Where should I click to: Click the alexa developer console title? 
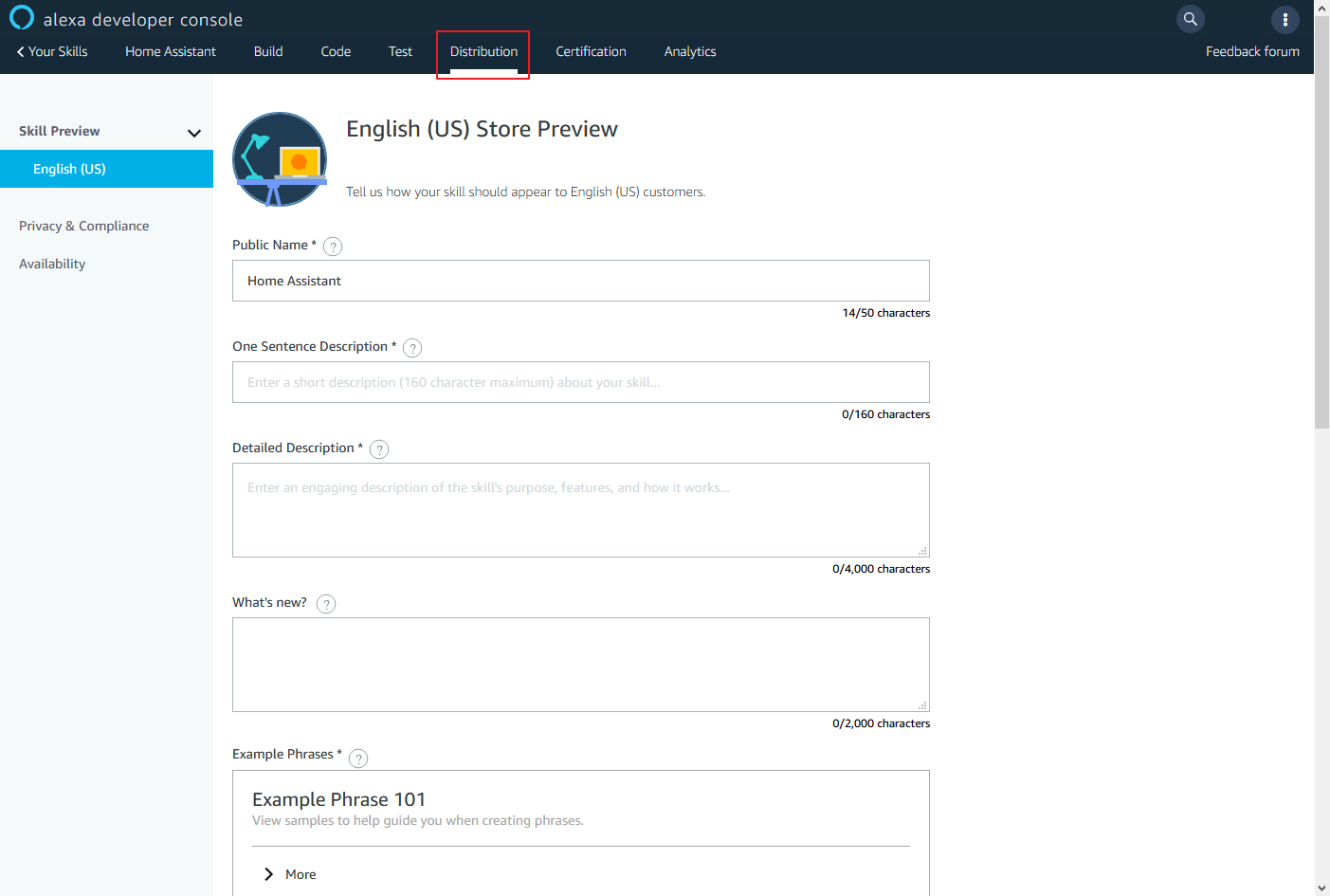coord(143,19)
